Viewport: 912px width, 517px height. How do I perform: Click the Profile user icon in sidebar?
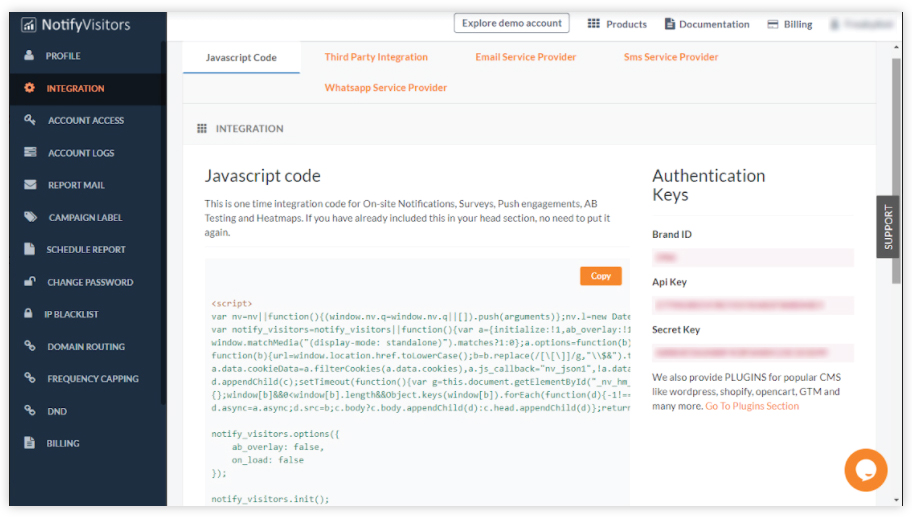click(28, 55)
